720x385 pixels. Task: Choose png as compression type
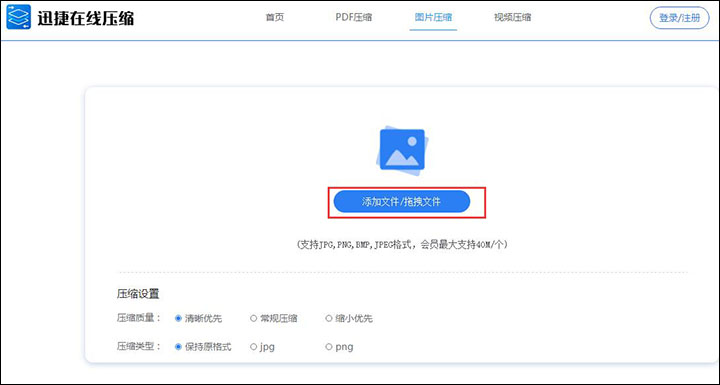pyautogui.click(x=339, y=347)
